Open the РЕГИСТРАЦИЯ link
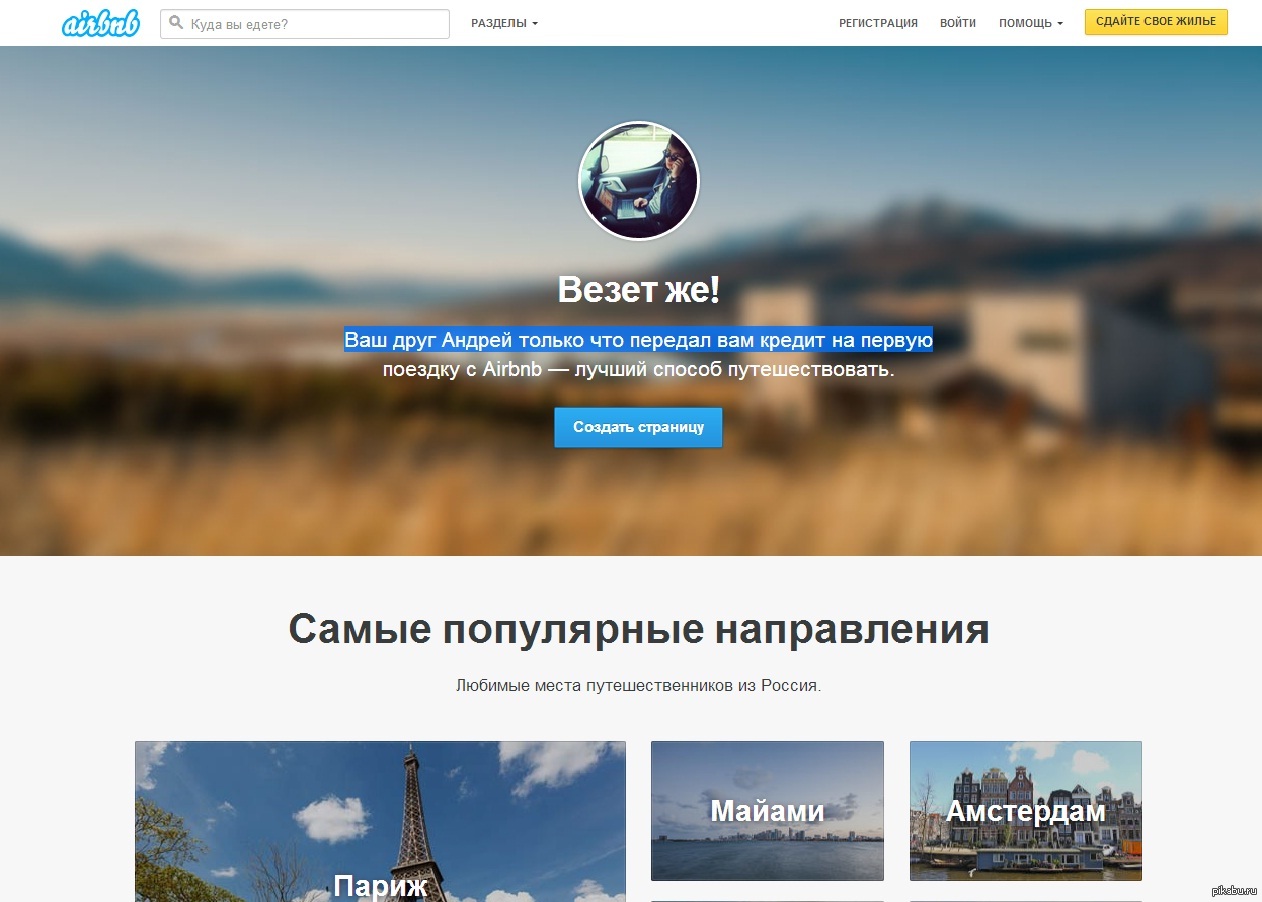This screenshot has height=902, width=1262. pyautogui.click(x=878, y=23)
